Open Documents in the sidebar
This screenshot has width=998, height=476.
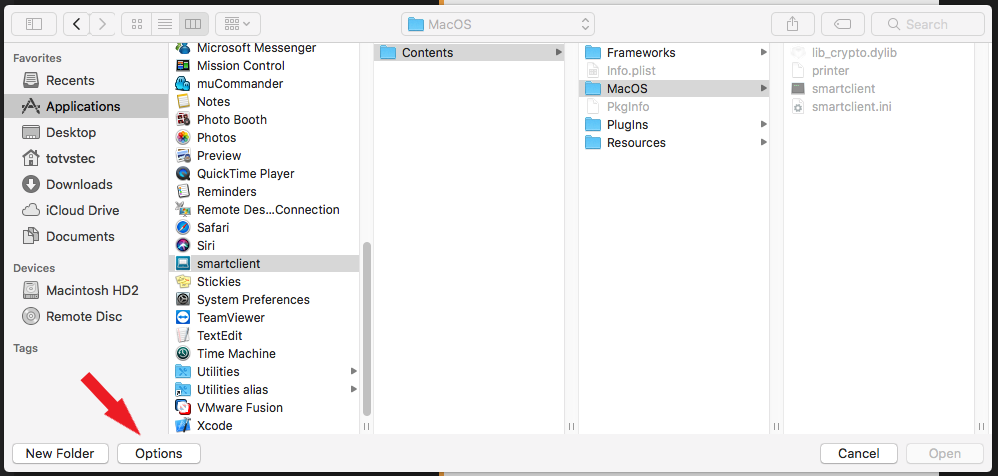point(86,236)
